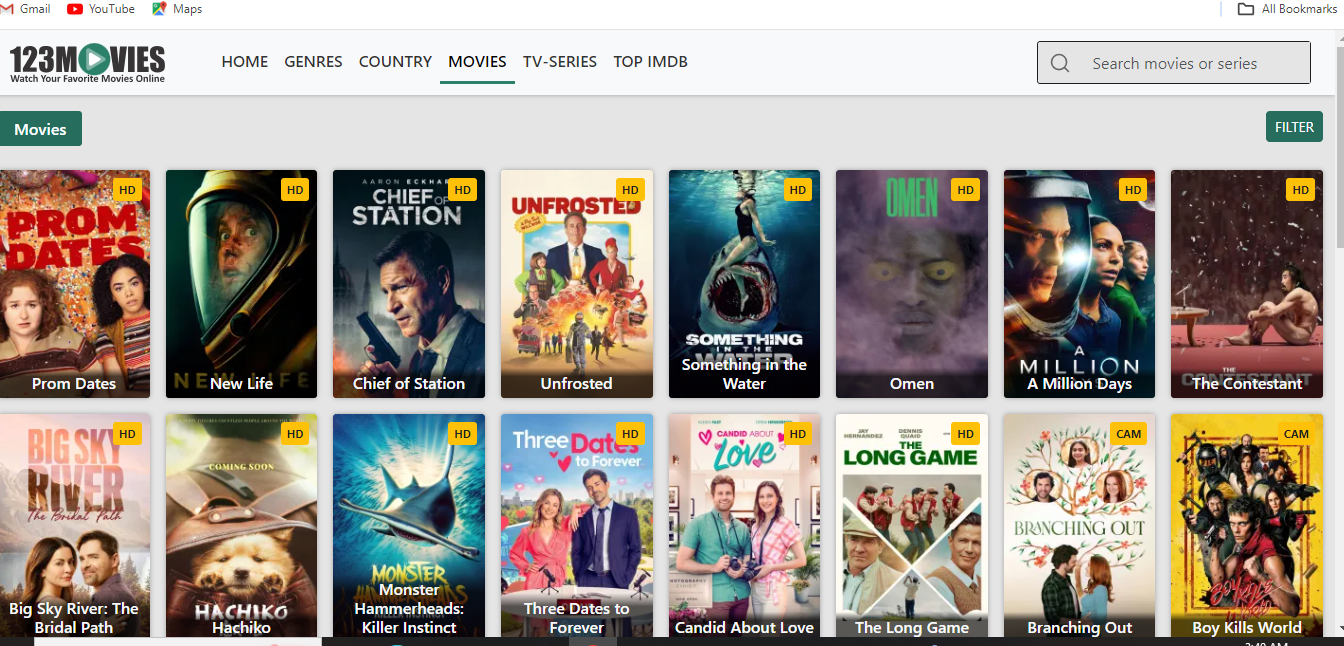Click the HD badge on Hachiko
The height and width of the screenshot is (646, 1344).
point(295,434)
